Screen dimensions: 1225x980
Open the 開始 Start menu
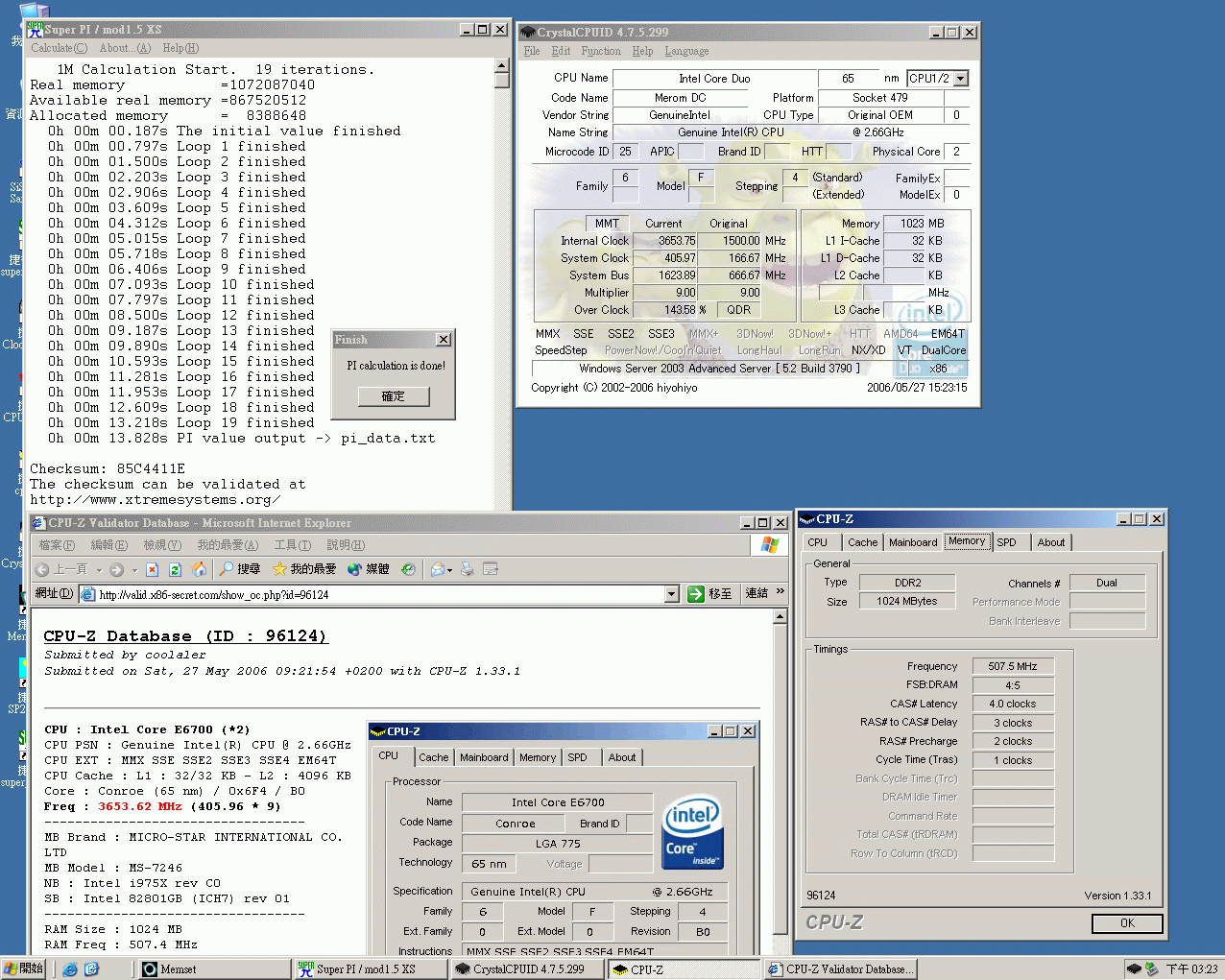(24, 969)
